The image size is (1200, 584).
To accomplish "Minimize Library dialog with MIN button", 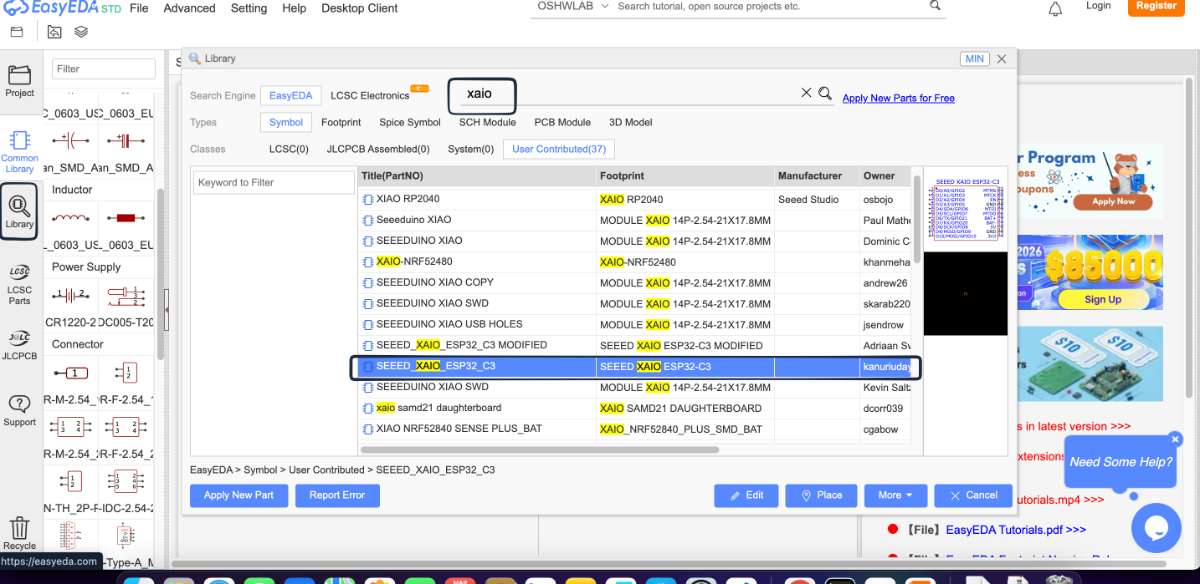I will 974,59.
